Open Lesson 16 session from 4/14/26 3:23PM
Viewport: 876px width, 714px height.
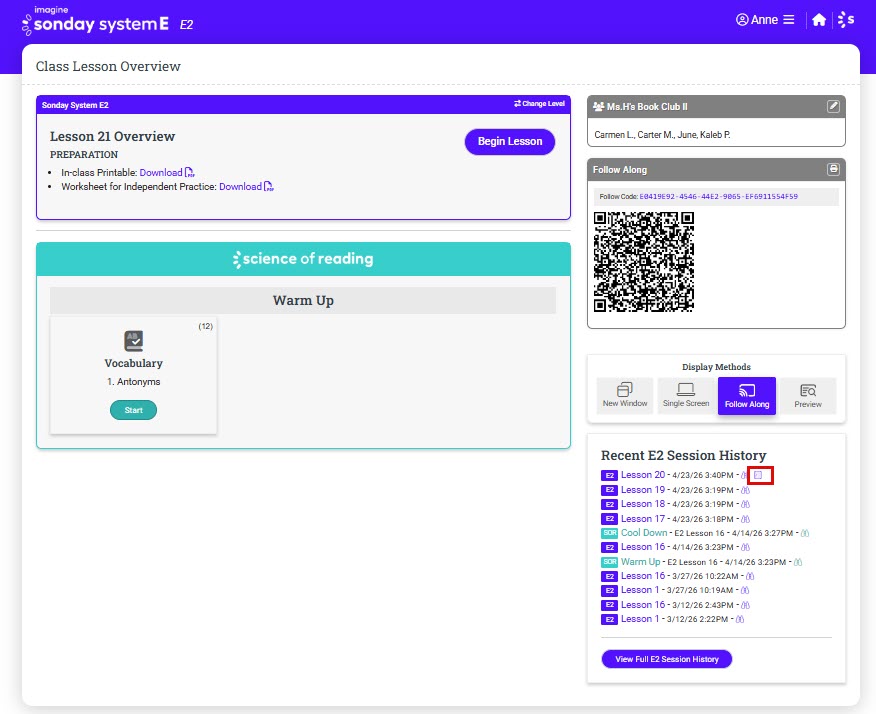click(643, 547)
